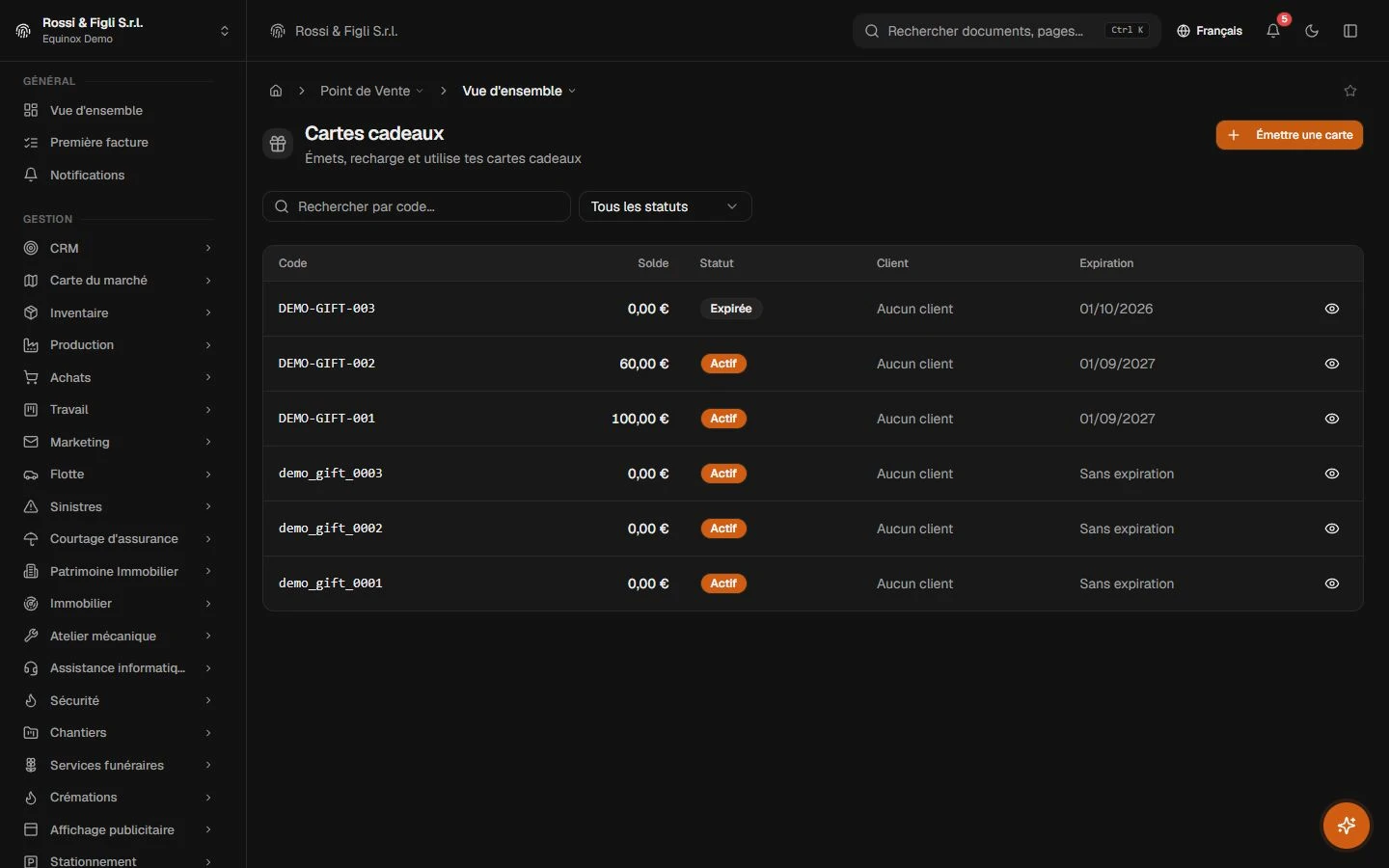View details of DEMO-GIFT-003 via eye icon
Image resolution: width=1389 pixels, height=868 pixels.
coord(1332,309)
